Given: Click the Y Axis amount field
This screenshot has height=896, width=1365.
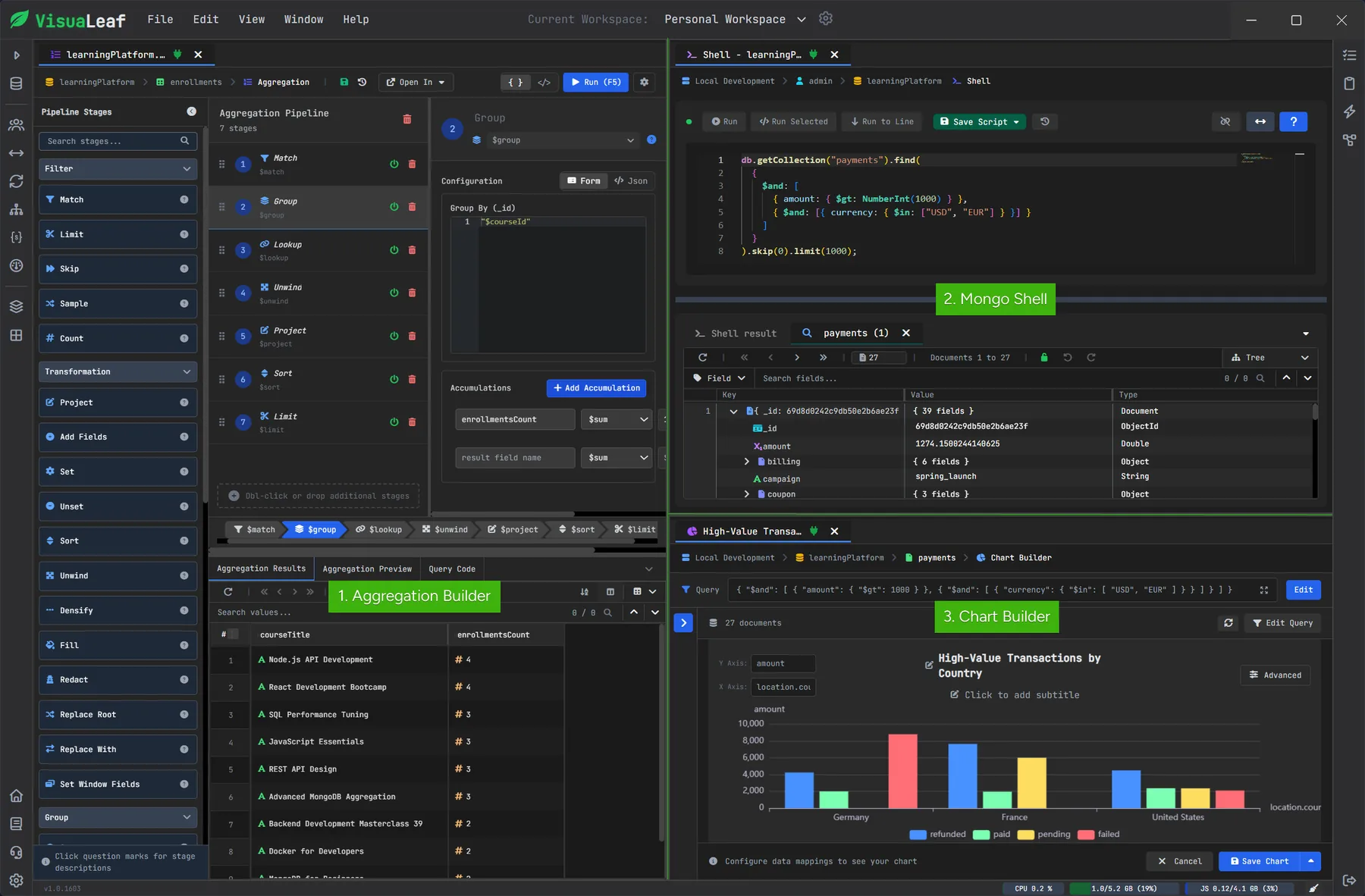Looking at the screenshot, I should pos(783,663).
